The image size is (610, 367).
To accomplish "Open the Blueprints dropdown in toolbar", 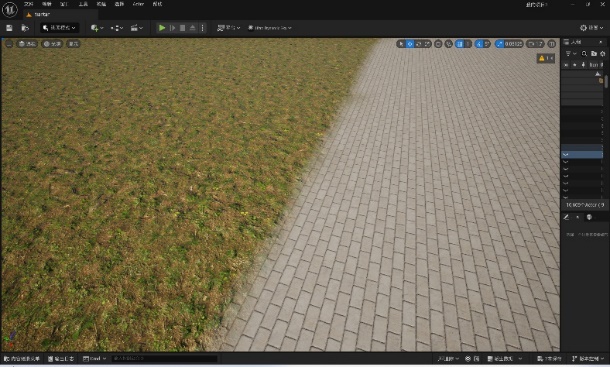I will click(x=117, y=28).
